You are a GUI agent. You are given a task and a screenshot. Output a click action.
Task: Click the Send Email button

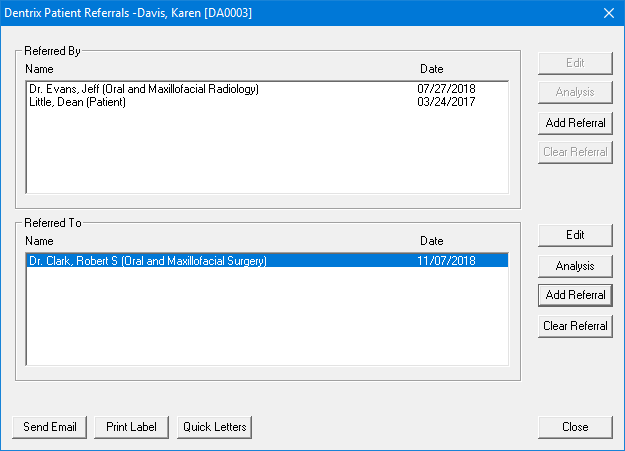(x=50, y=427)
